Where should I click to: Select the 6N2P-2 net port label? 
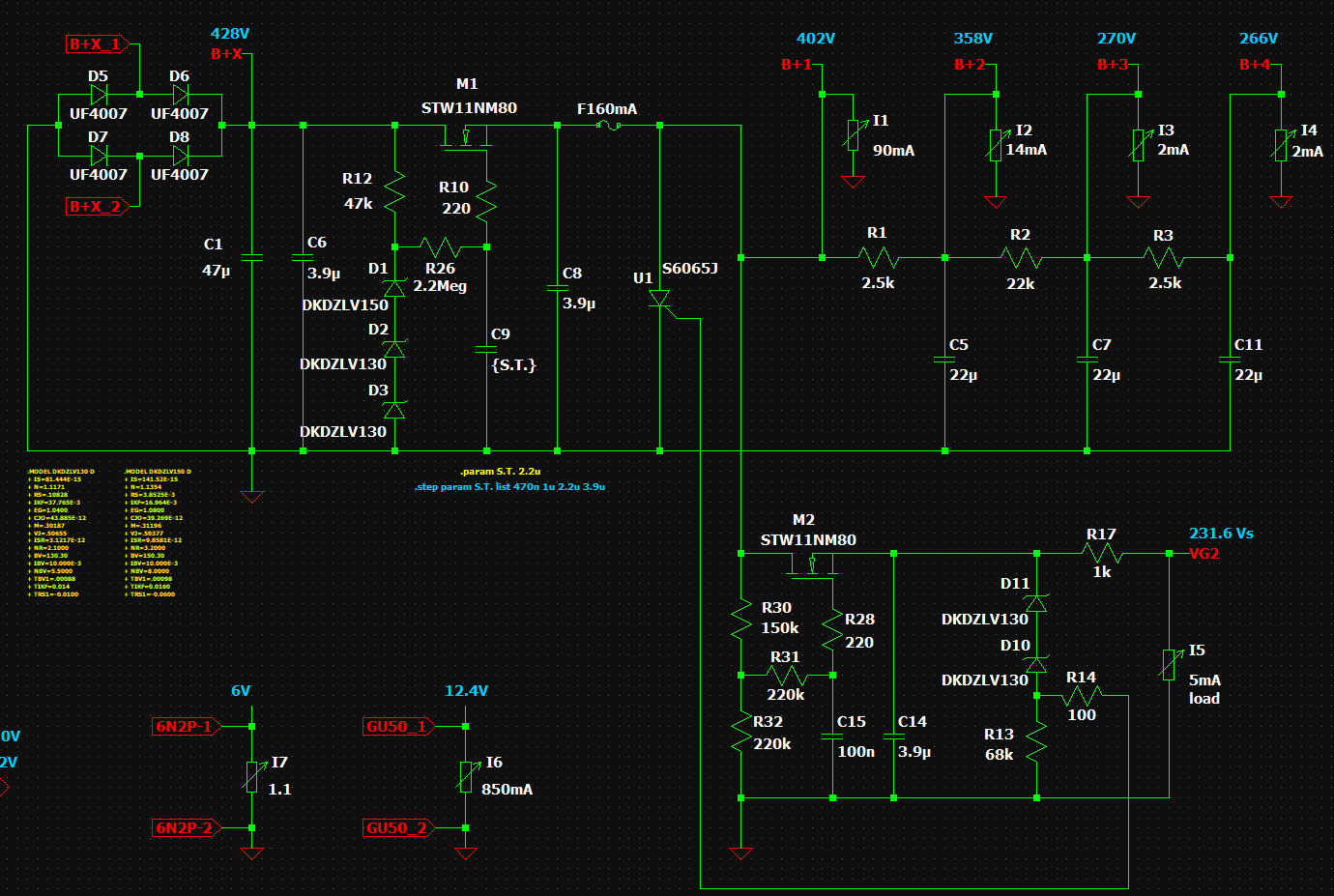(184, 828)
